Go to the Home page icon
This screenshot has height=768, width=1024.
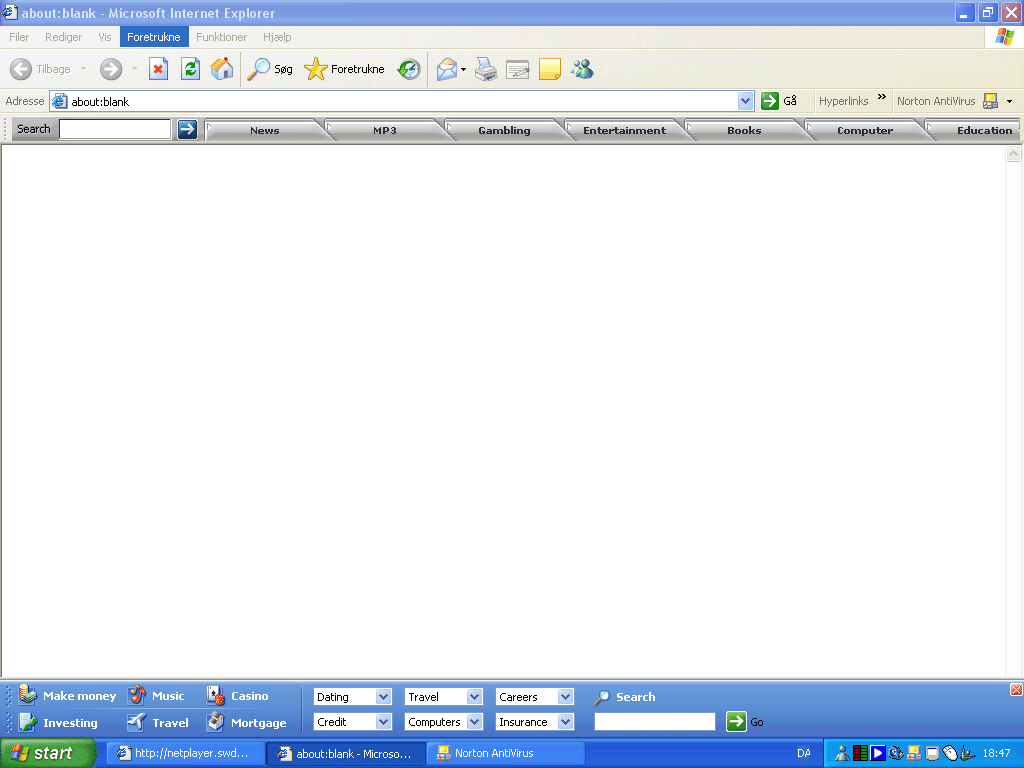(222, 69)
